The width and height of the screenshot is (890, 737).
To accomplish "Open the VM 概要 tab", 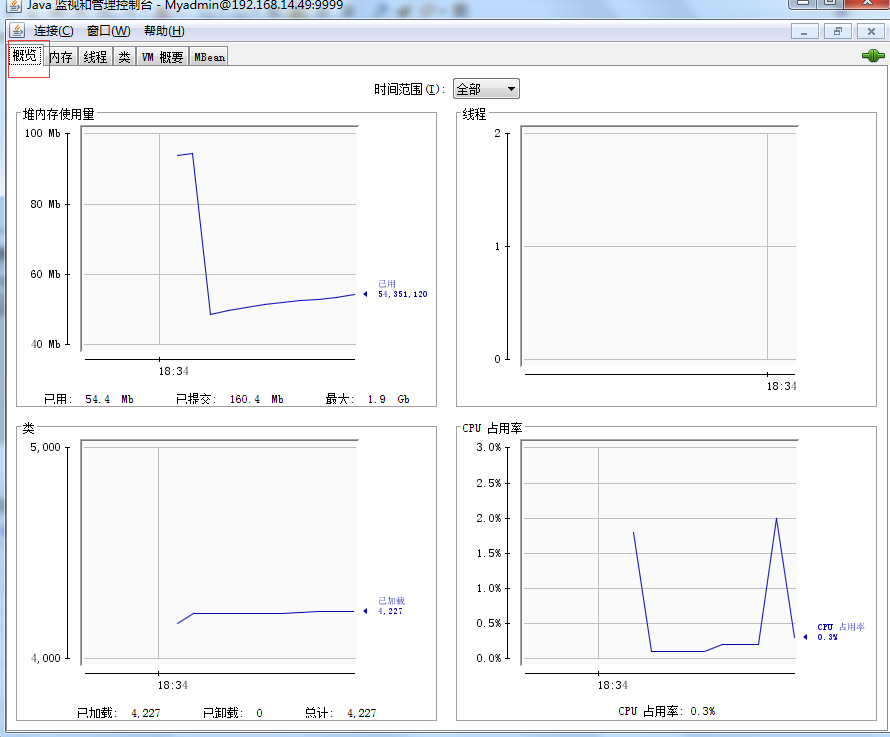I will pyautogui.click(x=162, y=57).
